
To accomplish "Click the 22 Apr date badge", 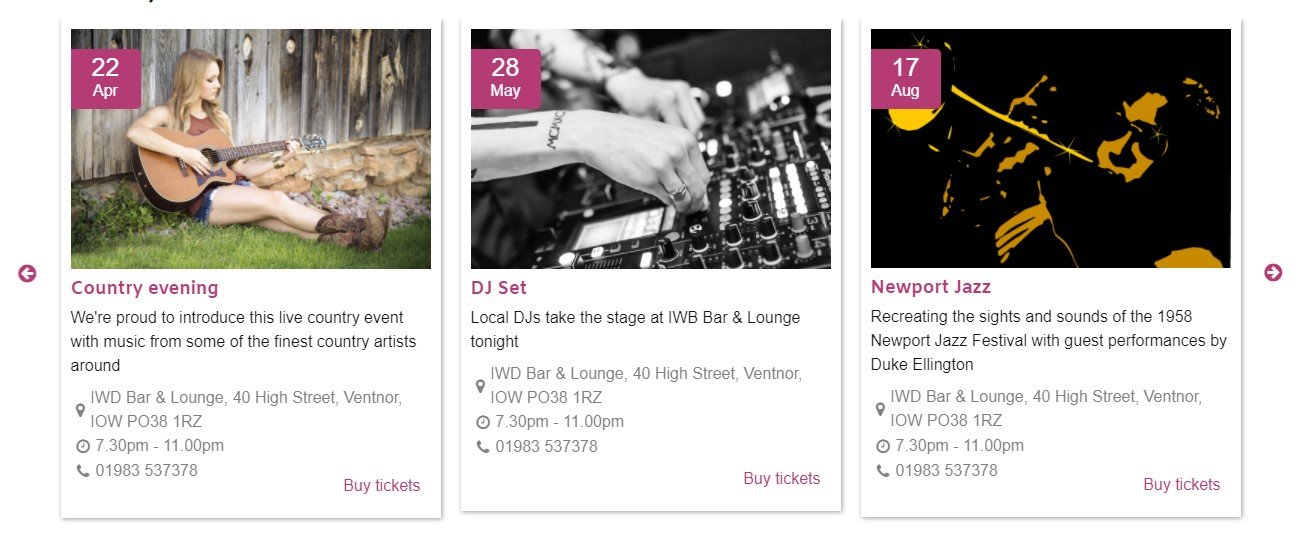I will pos(105,78).
